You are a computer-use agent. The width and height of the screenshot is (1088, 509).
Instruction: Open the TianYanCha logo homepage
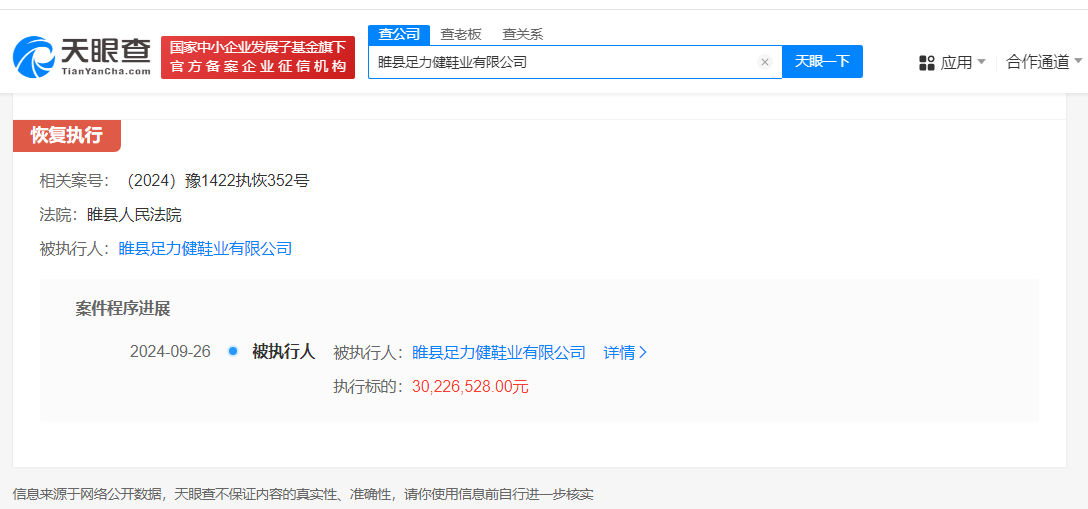tap(82, 56)
